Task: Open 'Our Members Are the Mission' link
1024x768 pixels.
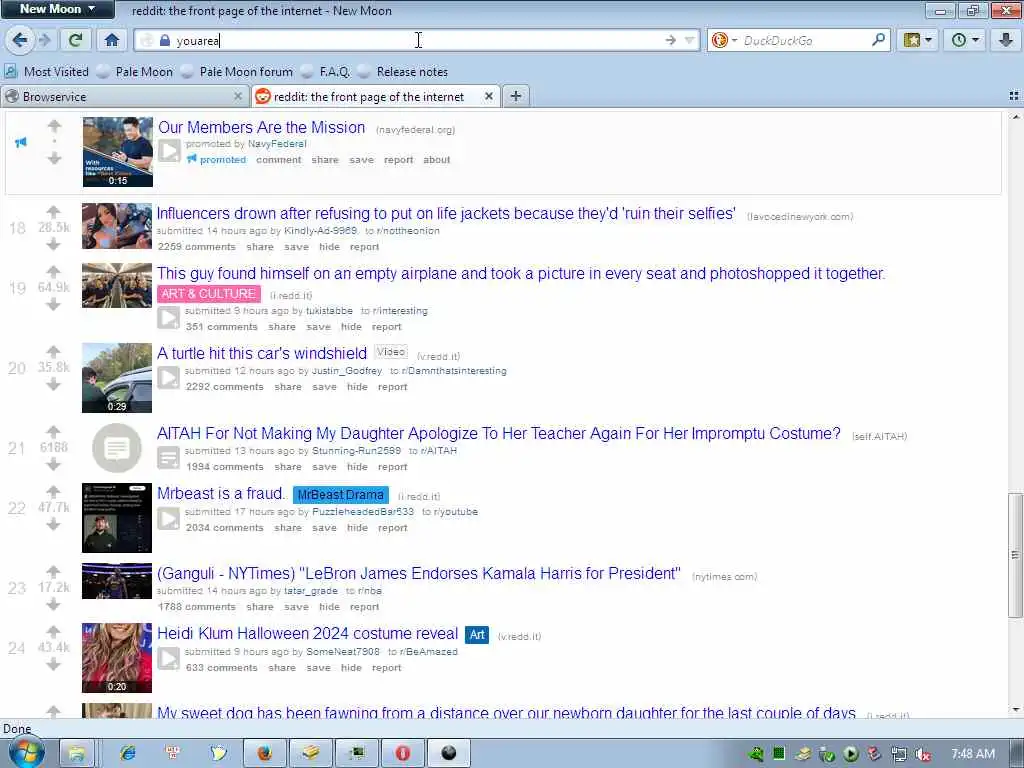Action: [x=262, y=127]
